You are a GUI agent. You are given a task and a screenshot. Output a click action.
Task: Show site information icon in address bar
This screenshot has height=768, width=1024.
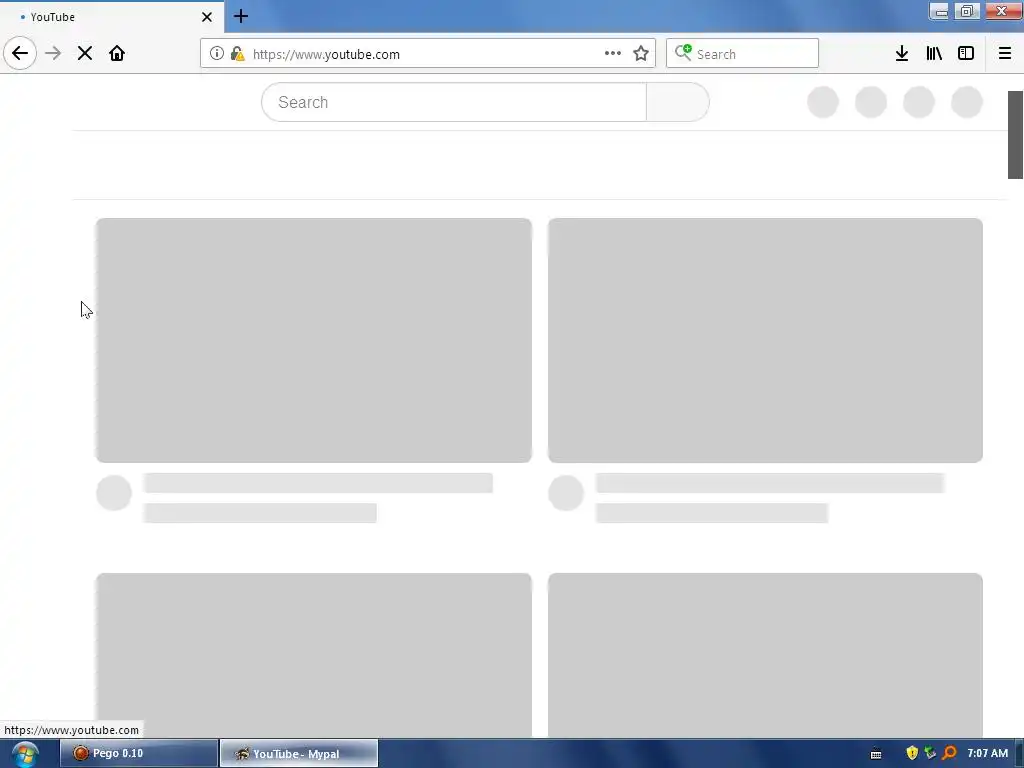coord(217,54)
